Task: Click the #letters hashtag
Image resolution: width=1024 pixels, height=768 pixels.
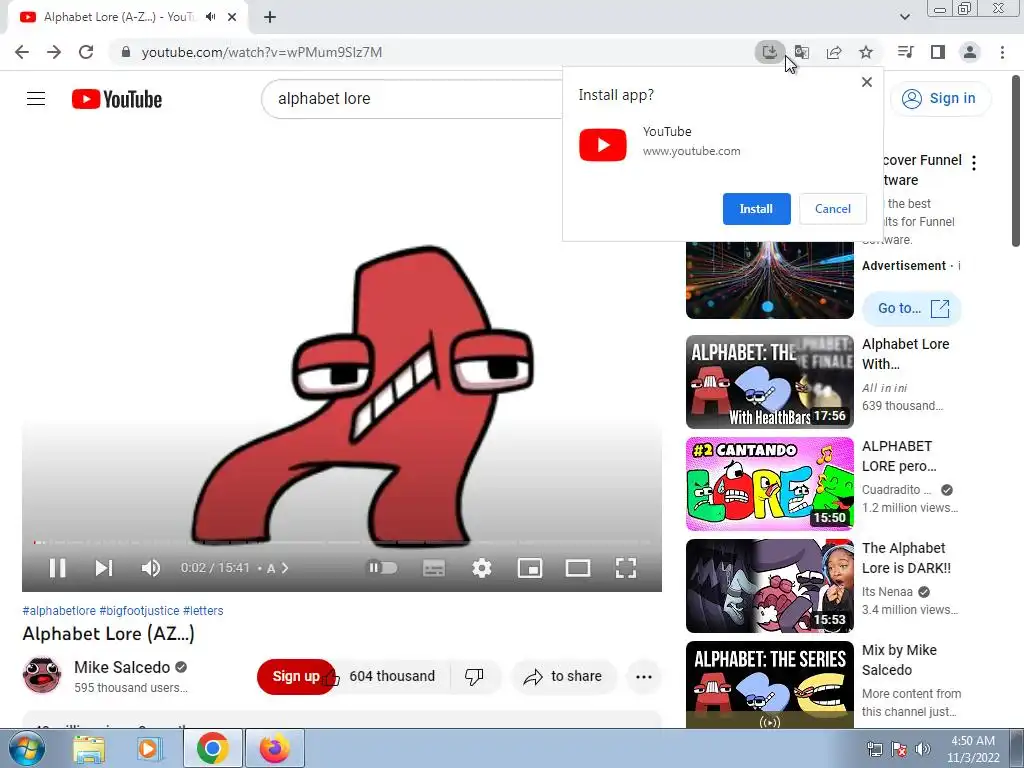Action: (x=203, y=611)
